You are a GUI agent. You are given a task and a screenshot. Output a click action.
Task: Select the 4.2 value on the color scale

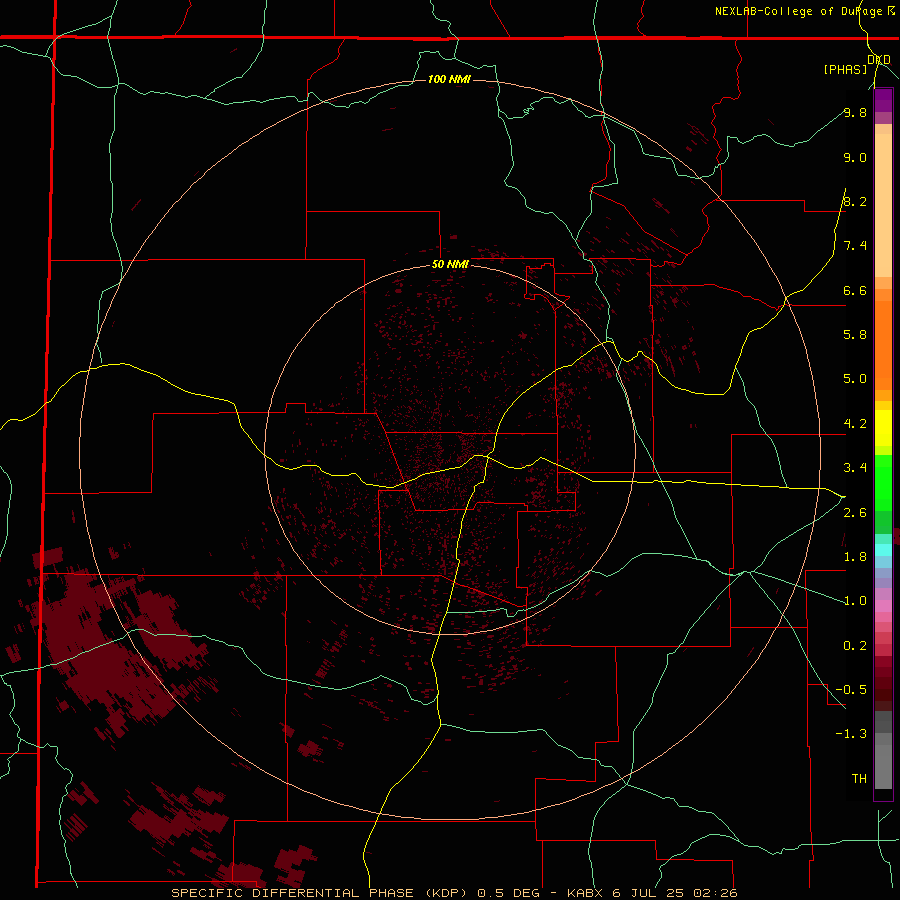(855, 424)
